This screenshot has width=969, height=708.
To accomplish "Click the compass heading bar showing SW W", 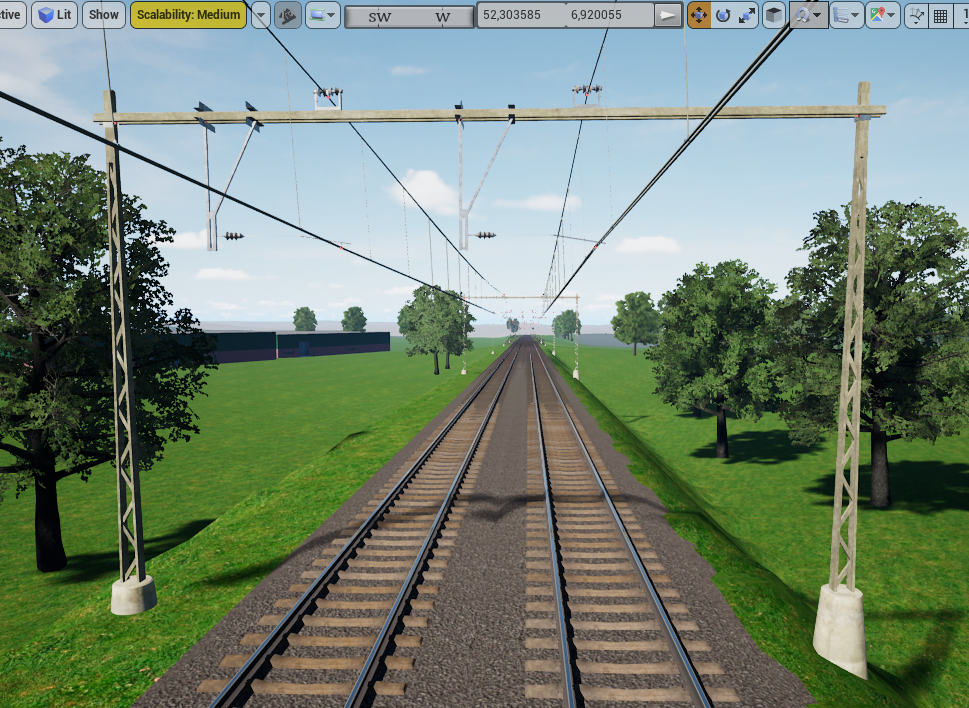I will coord(409,16).
